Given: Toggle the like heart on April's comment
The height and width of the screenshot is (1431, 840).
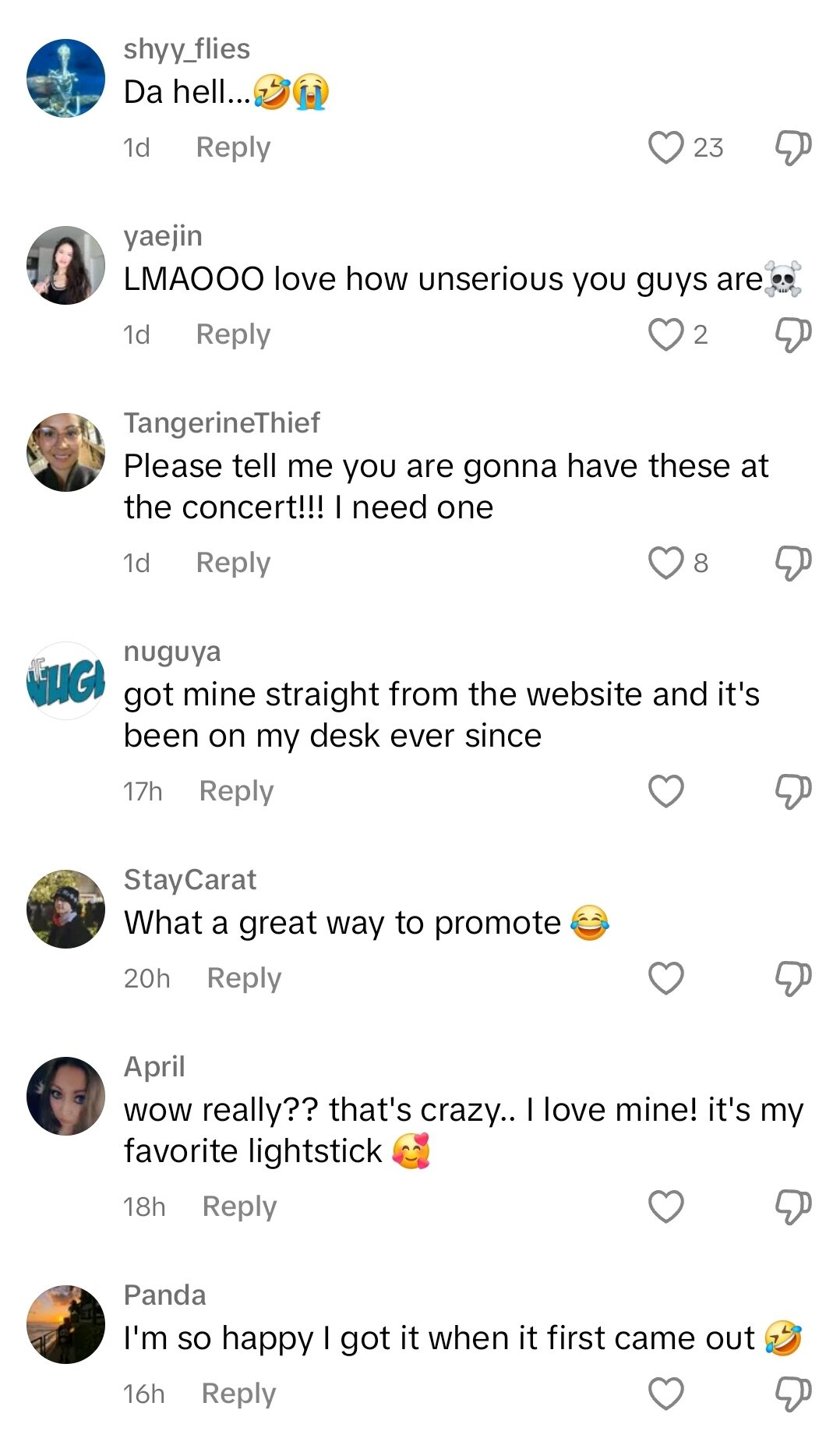Looking at the screenshot, I should coord(667,1207).
